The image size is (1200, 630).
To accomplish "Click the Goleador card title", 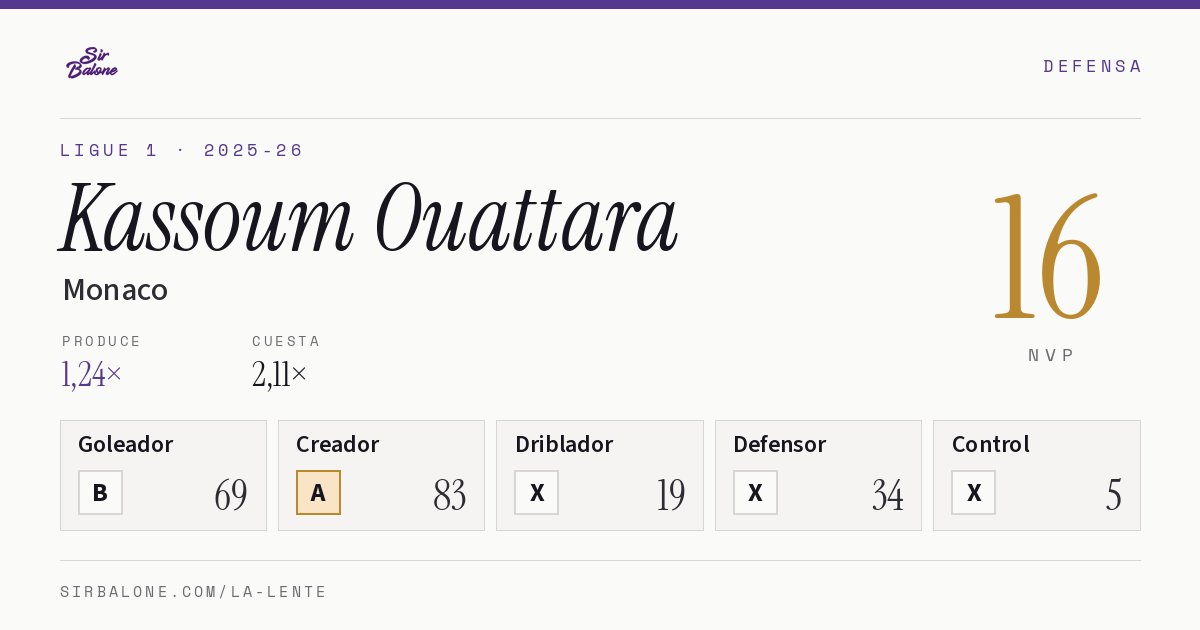I will tap(126, 444).
